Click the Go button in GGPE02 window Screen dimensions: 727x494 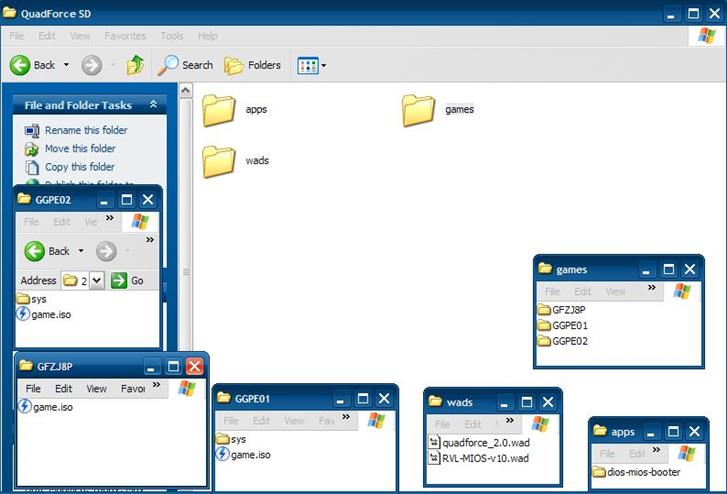[127, 280]
